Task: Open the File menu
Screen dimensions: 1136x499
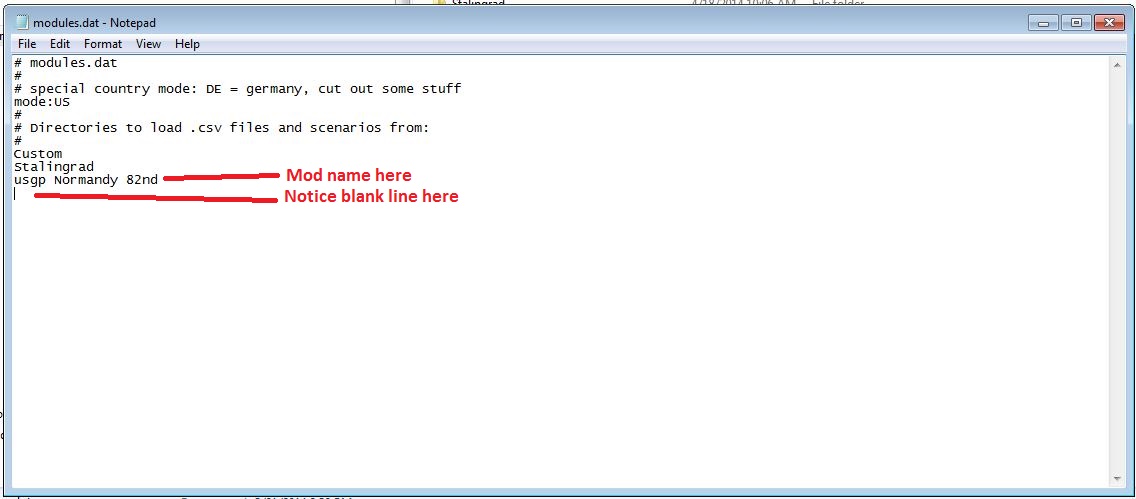Action: [27, 44]
